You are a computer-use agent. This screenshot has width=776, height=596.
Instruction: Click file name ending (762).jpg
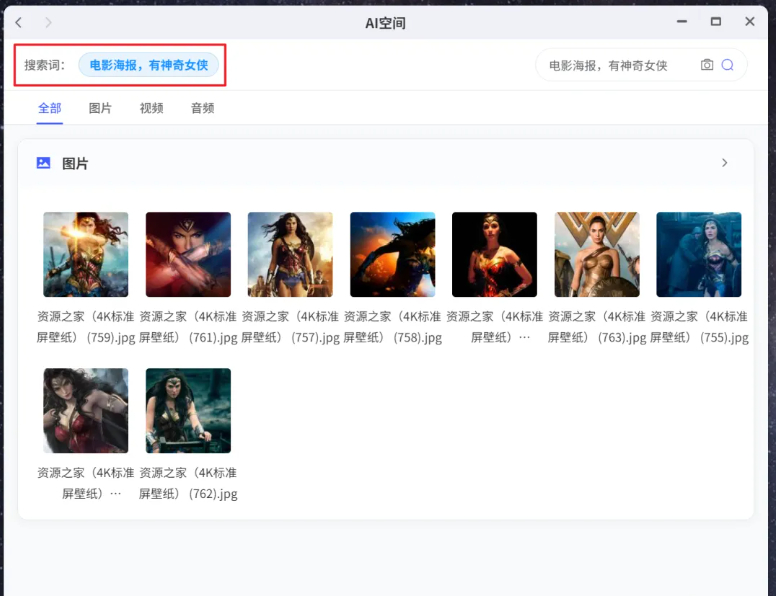(x=188, y=483)
